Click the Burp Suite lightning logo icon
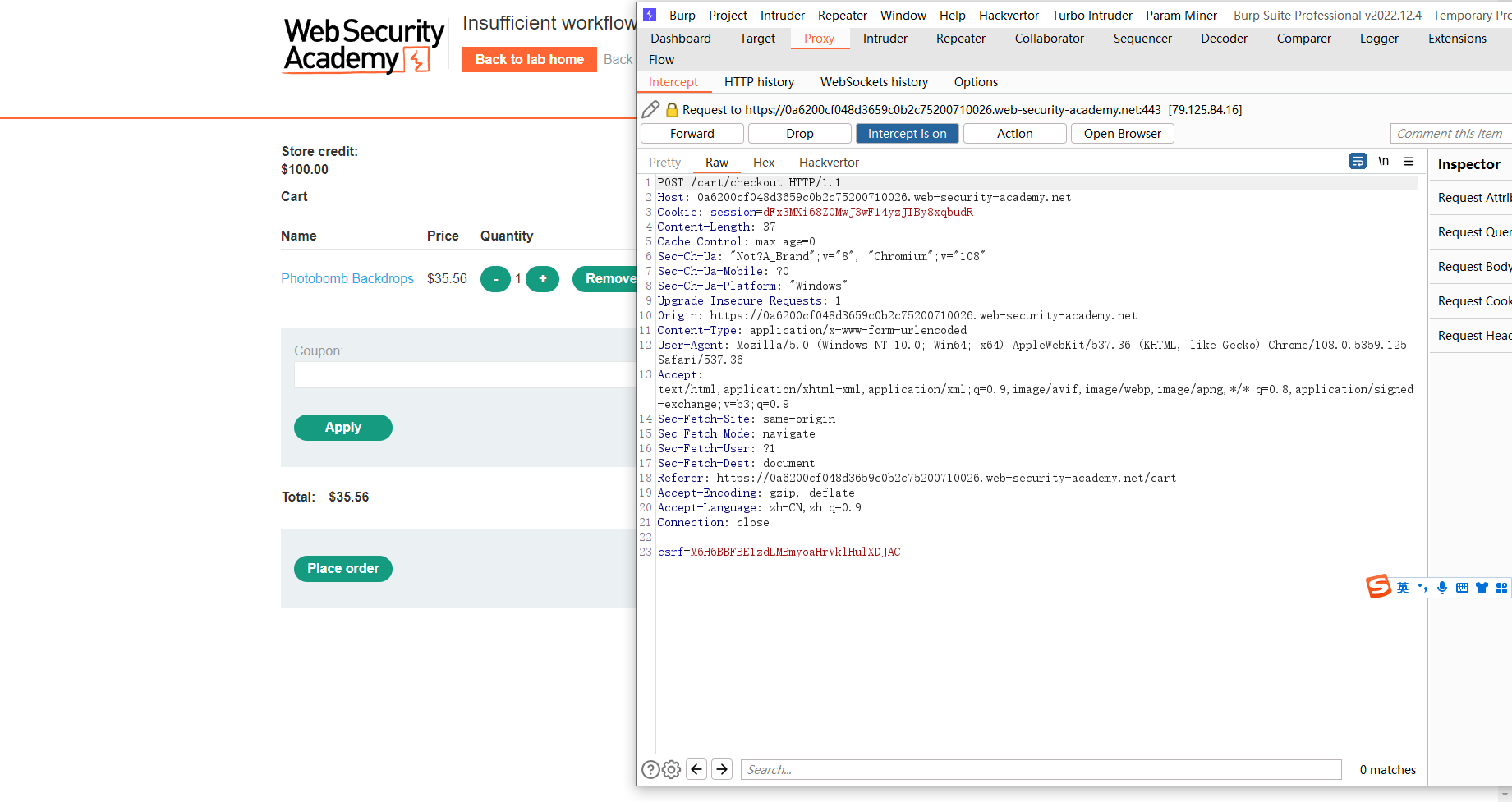The height and width of the screenshot is (802, 1512). click(650, 15)
